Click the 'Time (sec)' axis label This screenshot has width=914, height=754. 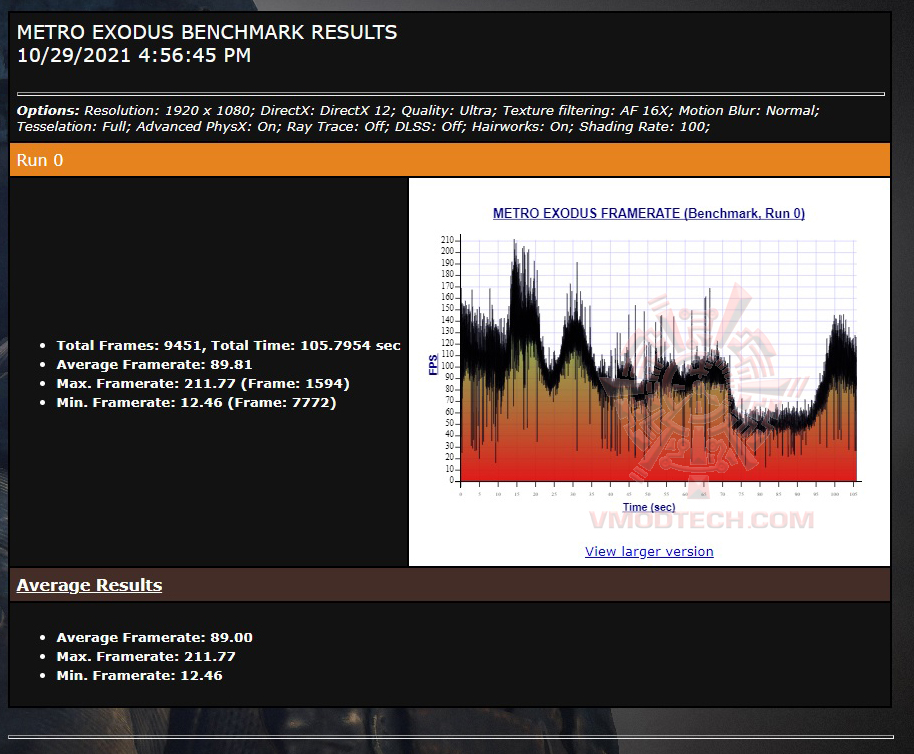coord(649,507)
